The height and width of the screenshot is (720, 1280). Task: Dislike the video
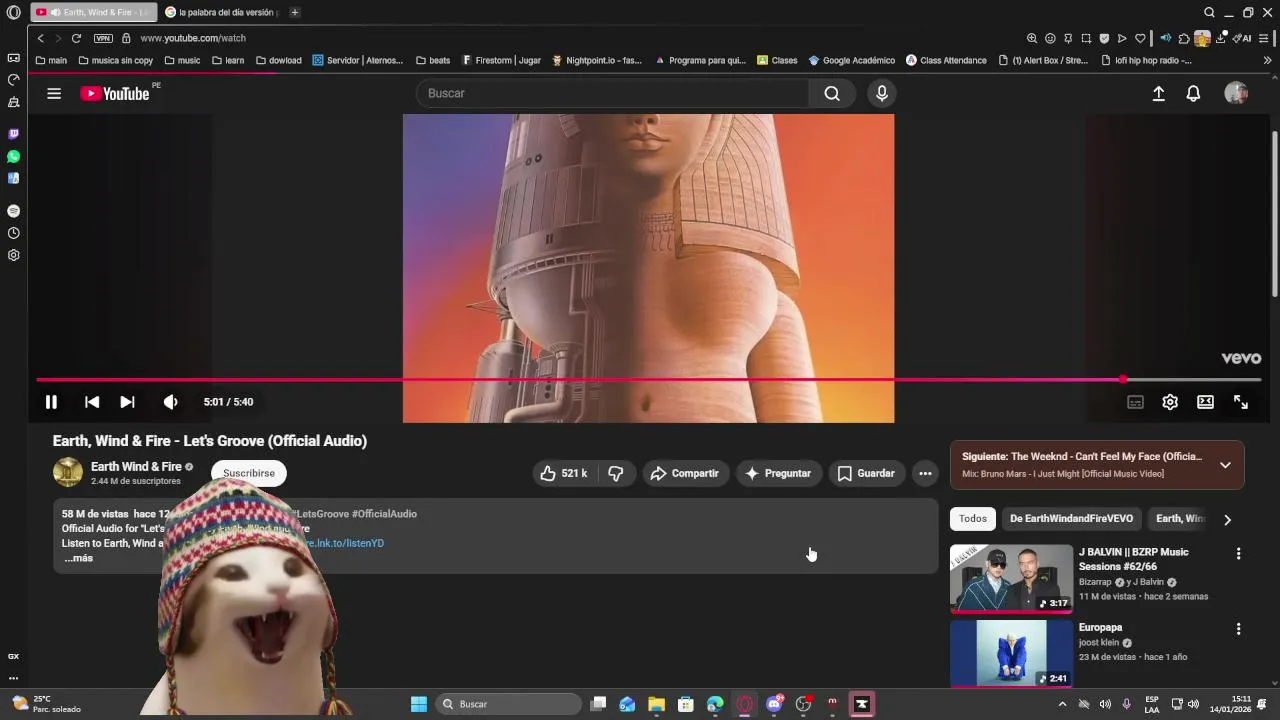pos(616,473)
